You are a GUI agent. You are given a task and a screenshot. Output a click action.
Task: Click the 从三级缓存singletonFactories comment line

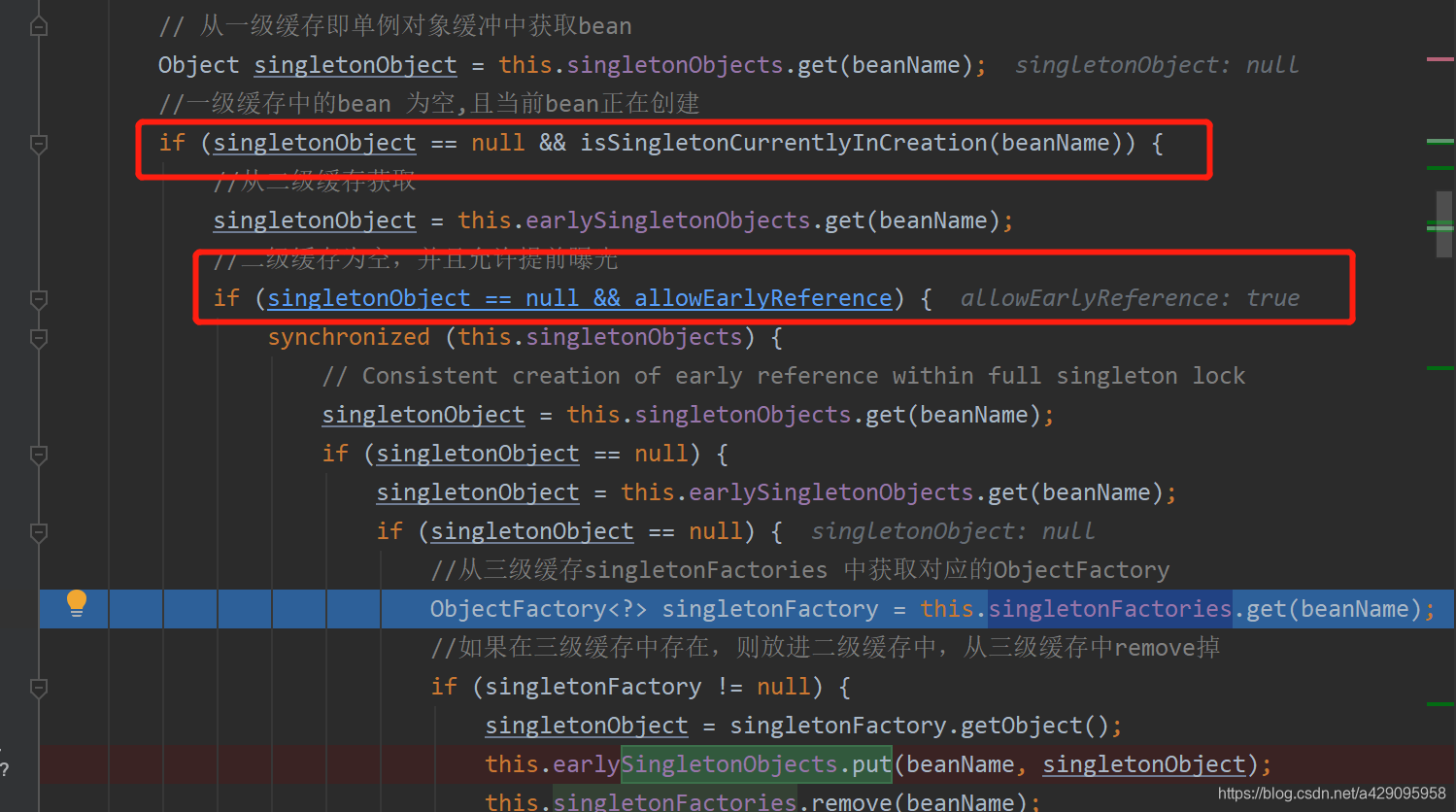click(x=800, y=570)
